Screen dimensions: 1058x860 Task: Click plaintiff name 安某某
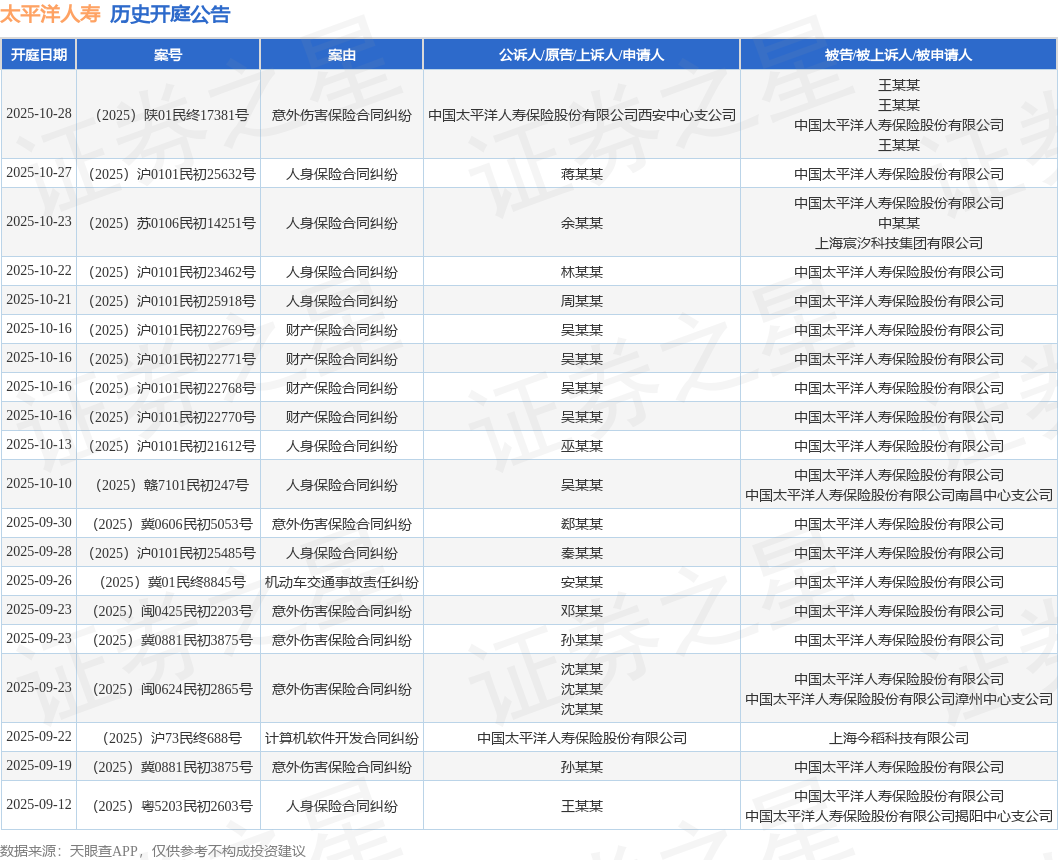pyautogui.click(x=582, y=582)
